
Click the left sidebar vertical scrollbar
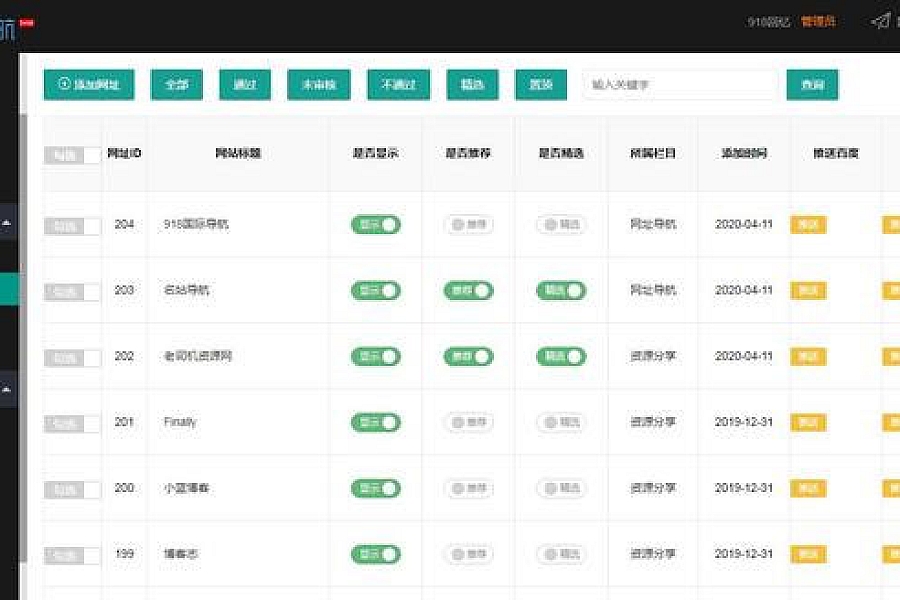[23, 338]
